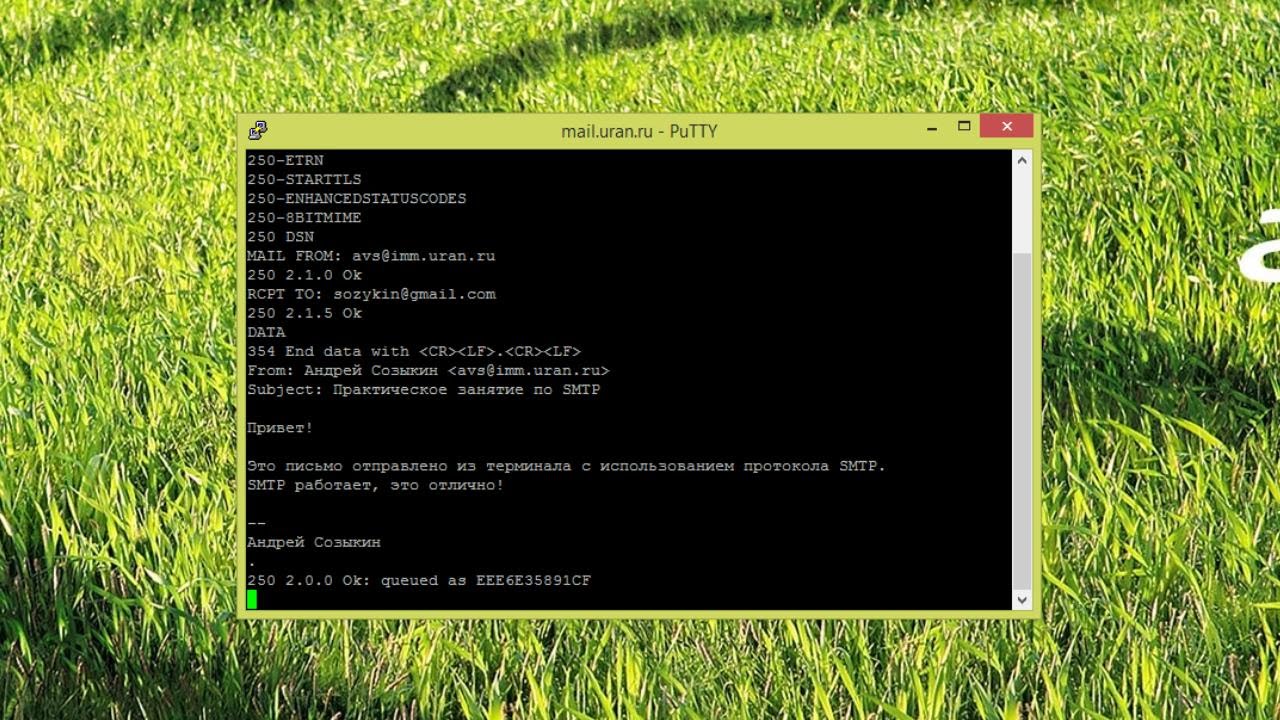The height and width of the screenshot is (720, 1280).
Task: Click the mail.uran.ru - PuTTY title bar
Action: pyautogui.click(x=639, y=130)
